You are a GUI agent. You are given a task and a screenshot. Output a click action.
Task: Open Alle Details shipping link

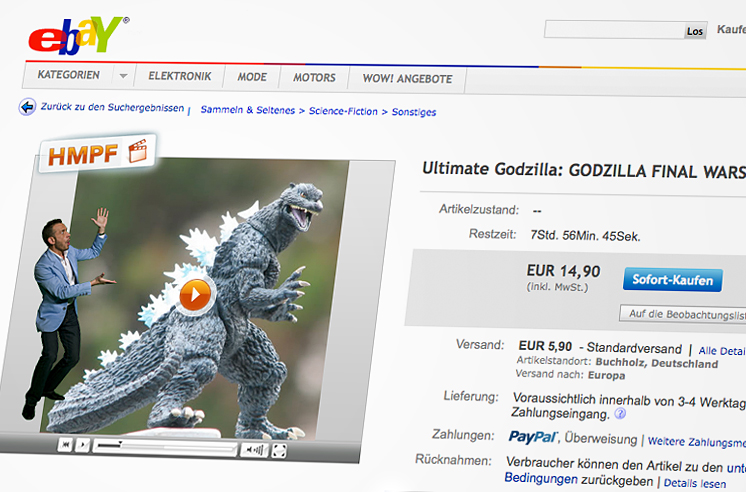pyautogui.click(x=722, y=351)
